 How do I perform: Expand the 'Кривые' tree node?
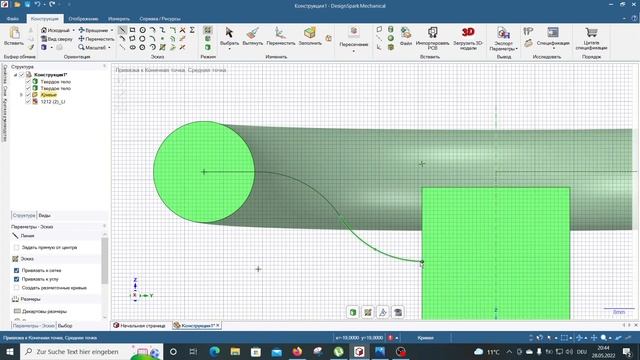21,95
